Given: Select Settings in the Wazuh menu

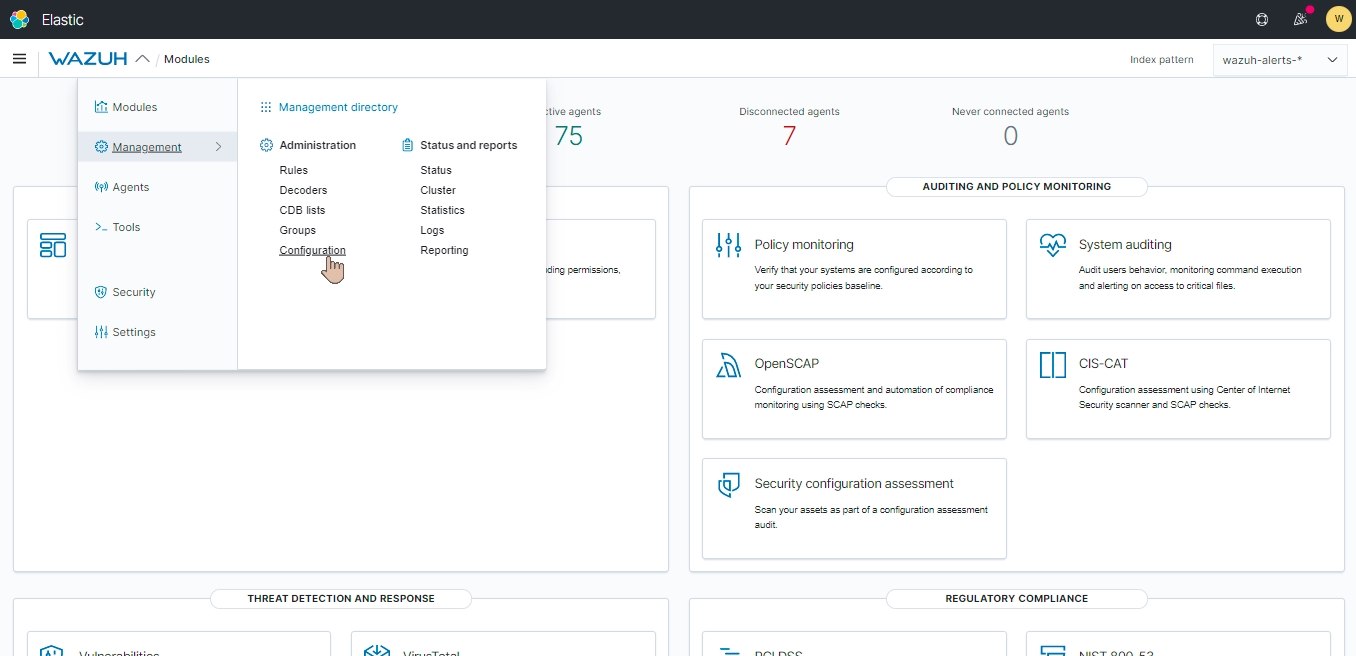Looking at the screenshot, I should click(134, 332).
